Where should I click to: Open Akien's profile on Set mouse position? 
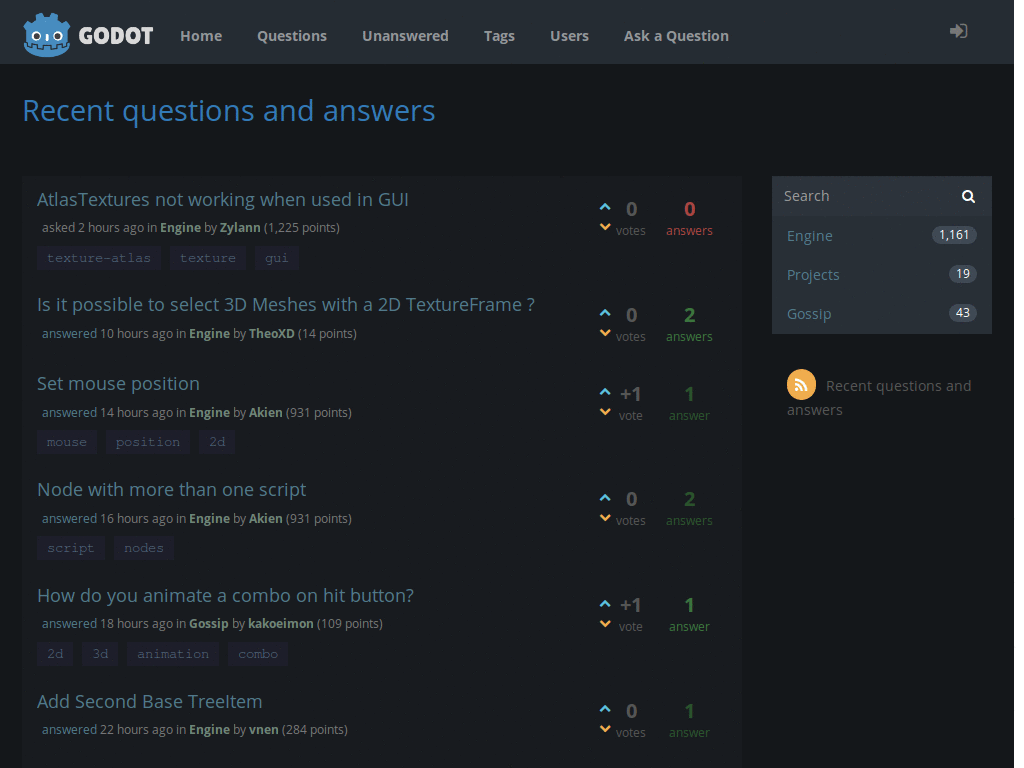click(x=266, y=412)
